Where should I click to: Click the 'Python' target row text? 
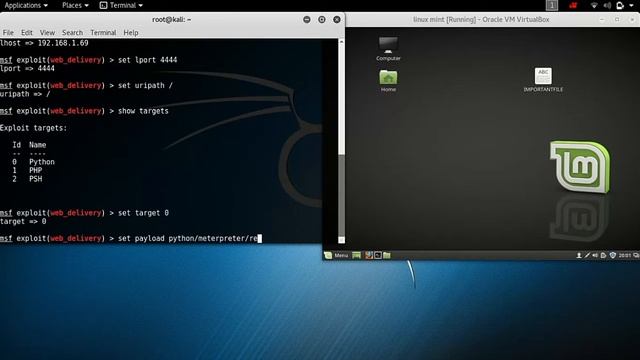[x=42, y=162]
